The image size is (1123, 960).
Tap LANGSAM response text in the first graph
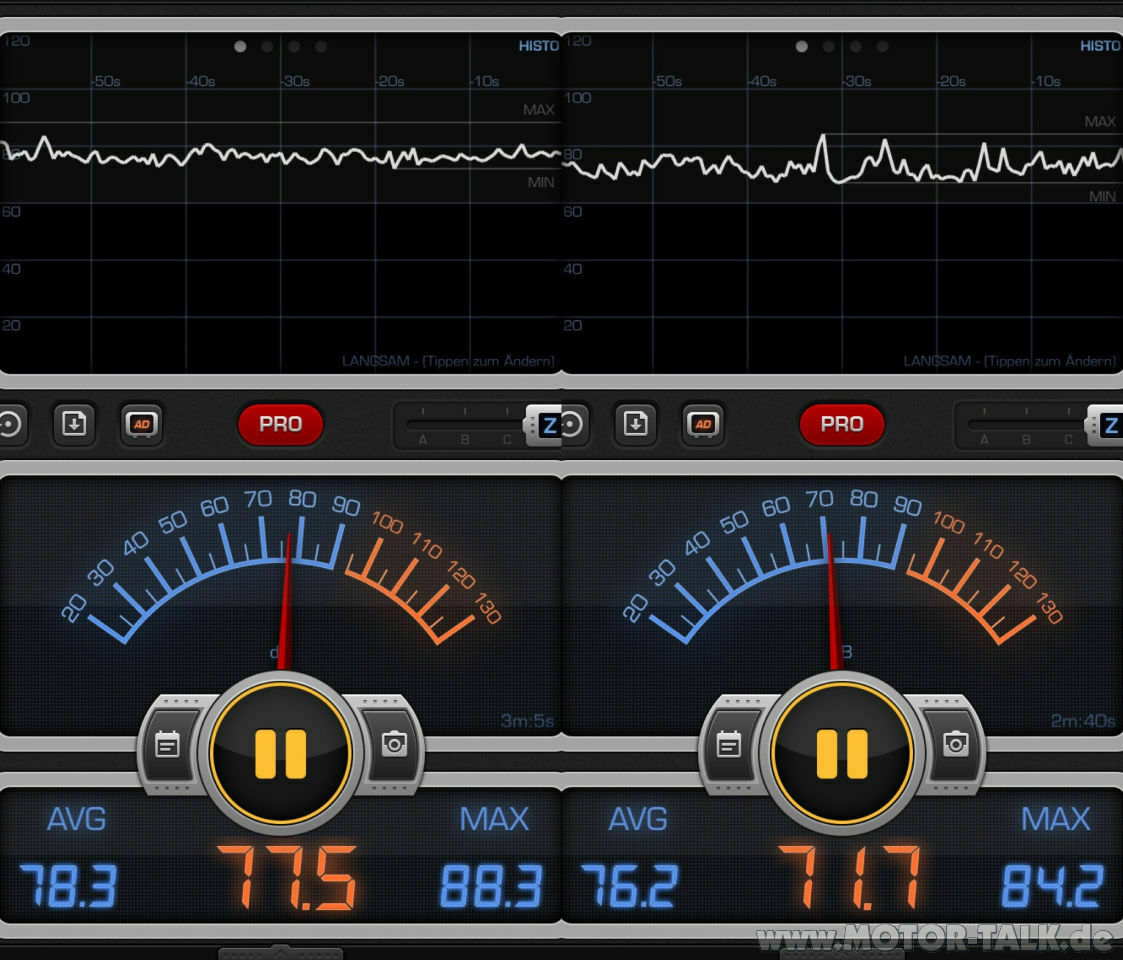pyautogui.click(x=448, y=361)
